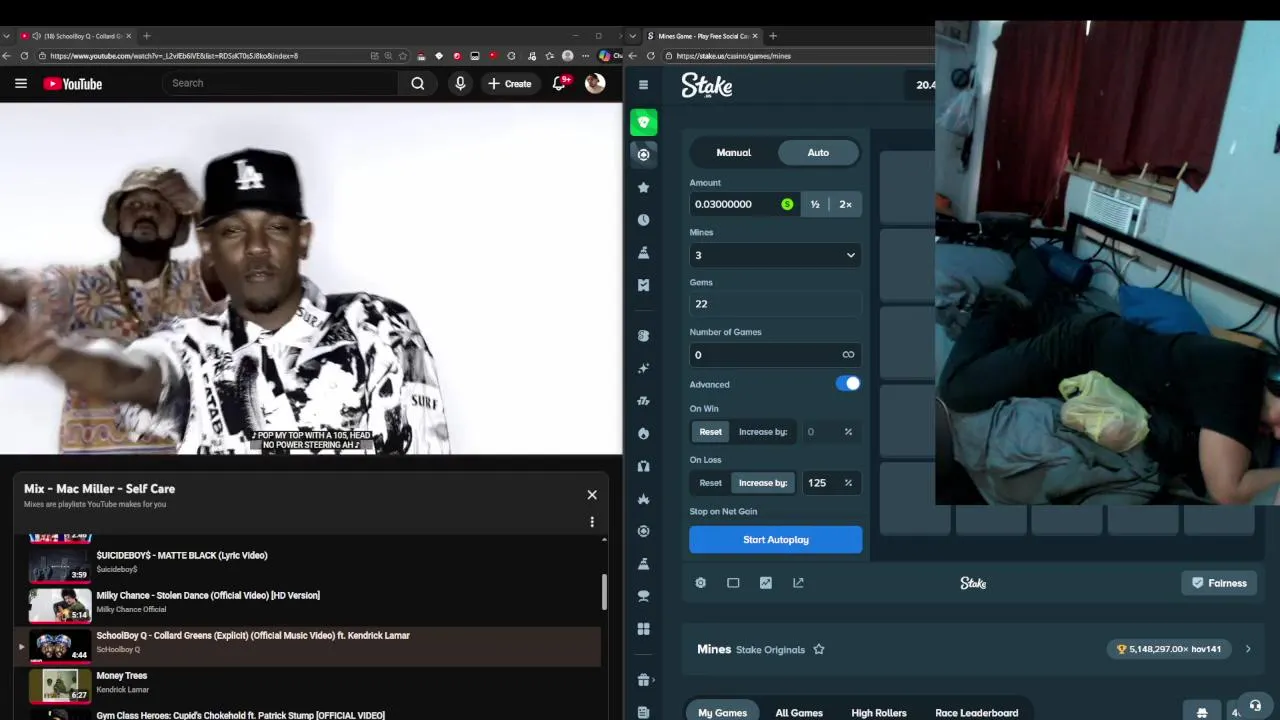Open the single flame icon in Stake sidebar
The height and width of the screenshot is (720, 1280).
(643, 433)
